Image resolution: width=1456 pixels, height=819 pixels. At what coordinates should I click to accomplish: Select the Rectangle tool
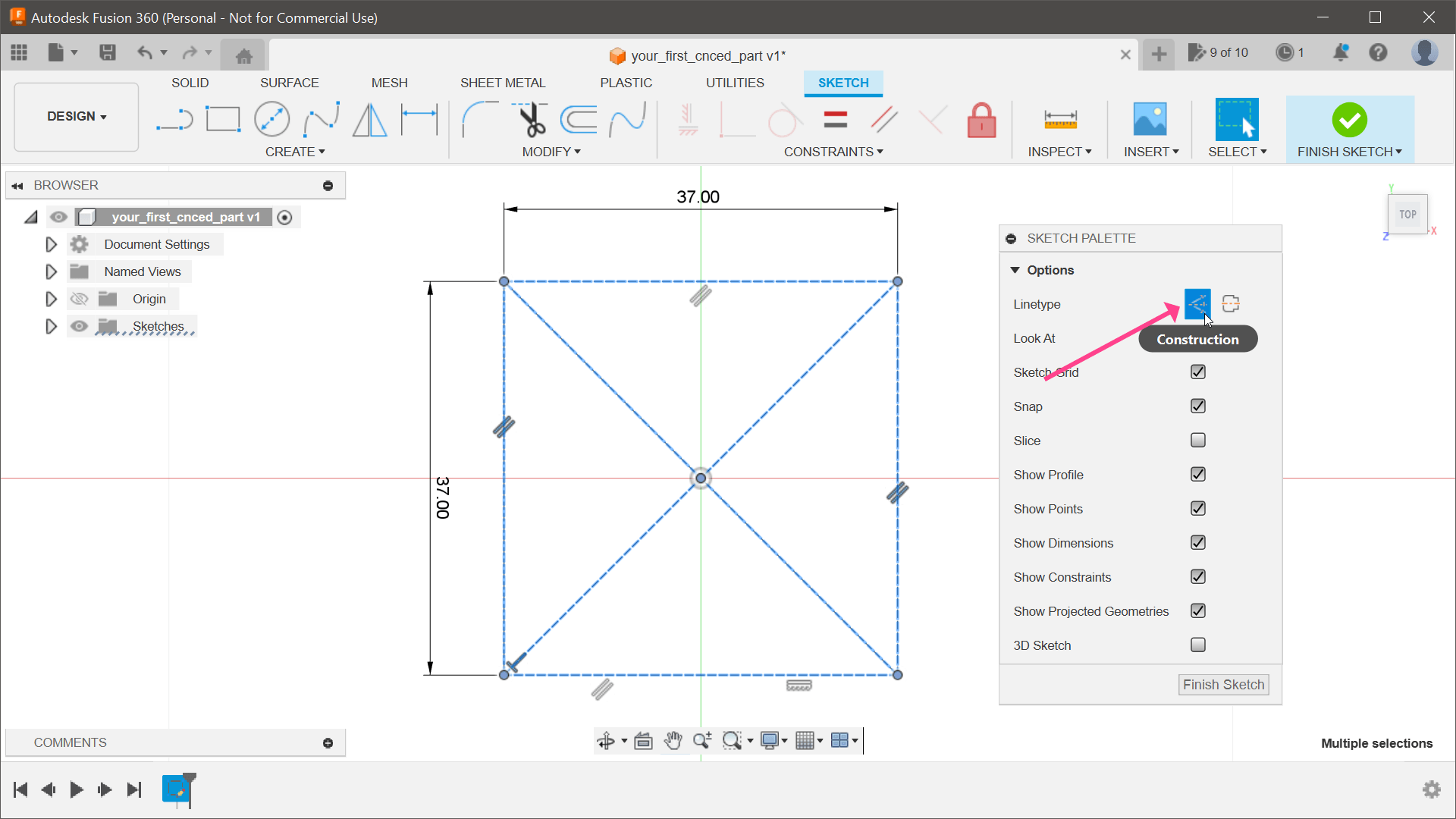tap(222, 119)
